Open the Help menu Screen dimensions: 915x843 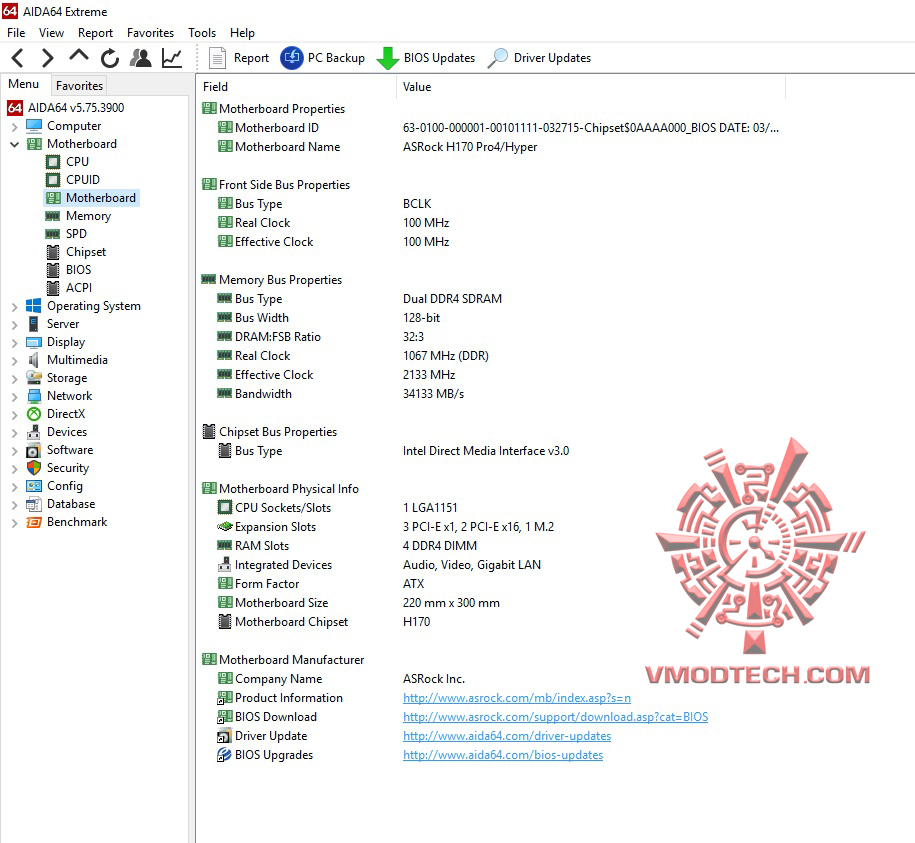pyautogui.click(x=242, y=33)
